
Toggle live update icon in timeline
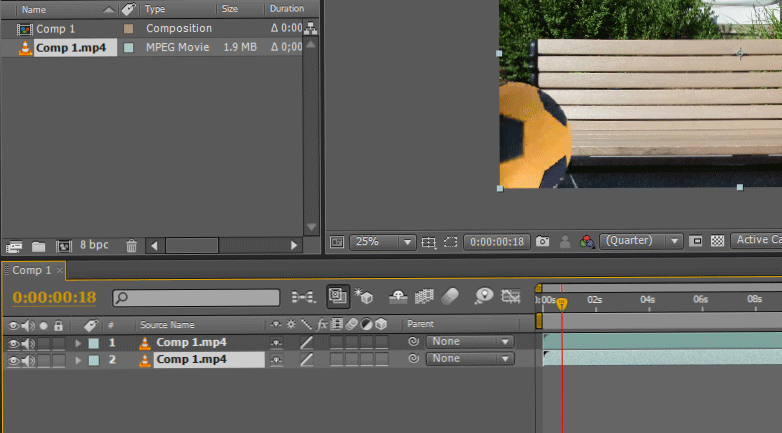pos(338,296)
